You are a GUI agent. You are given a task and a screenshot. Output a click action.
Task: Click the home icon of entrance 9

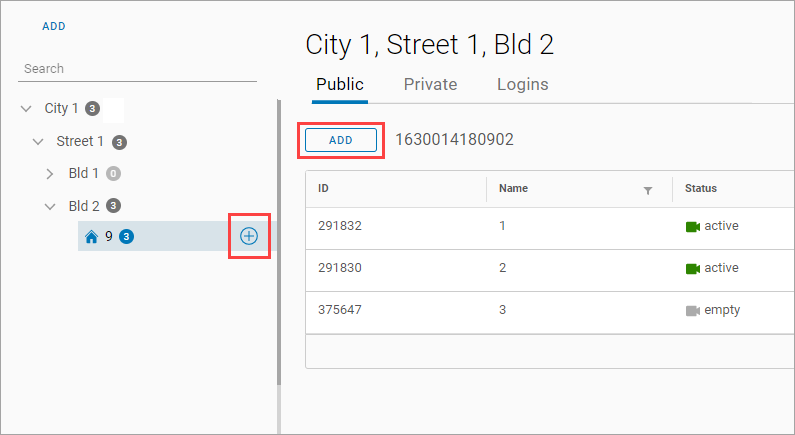[91, 237]
